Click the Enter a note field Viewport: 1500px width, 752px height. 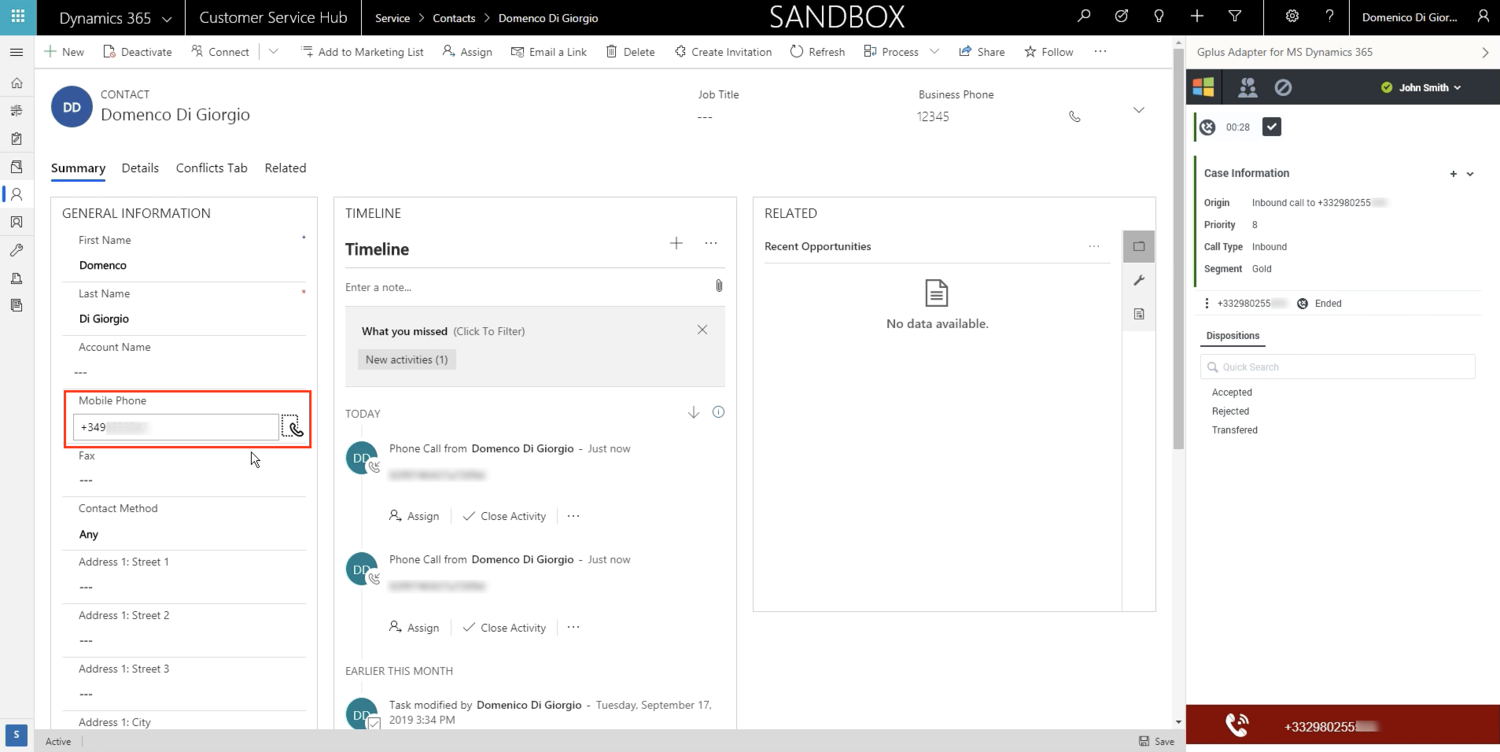(526, 287)
